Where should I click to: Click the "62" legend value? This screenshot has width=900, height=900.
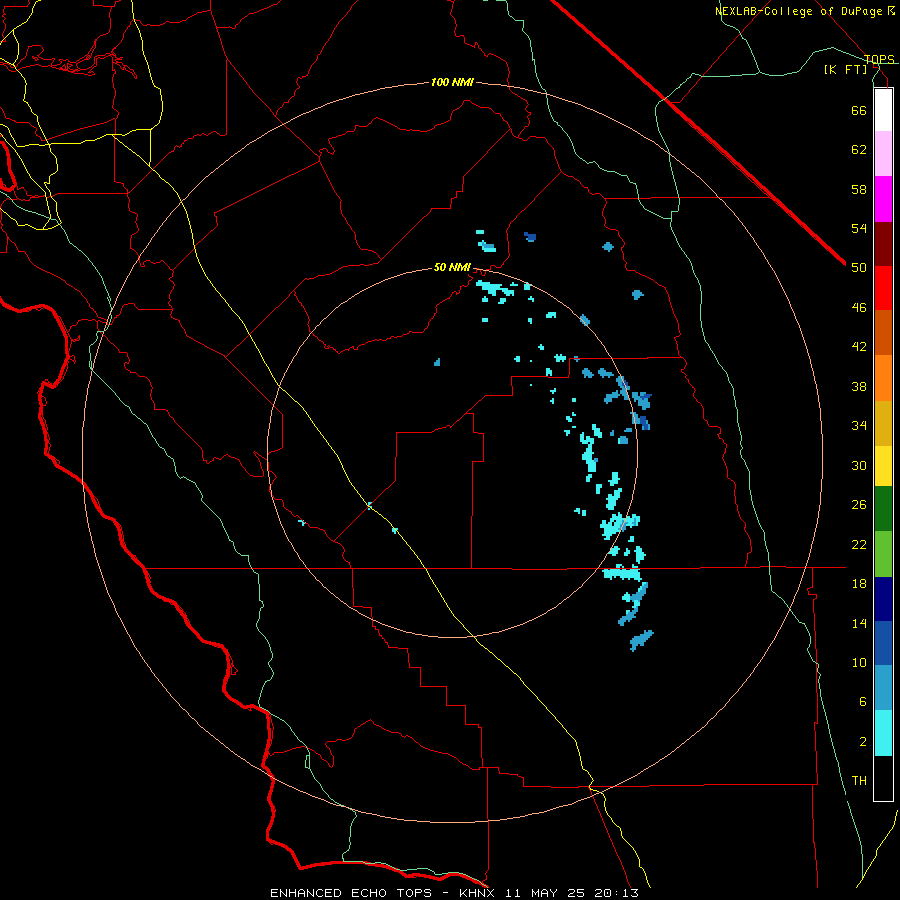click(859, 150)
